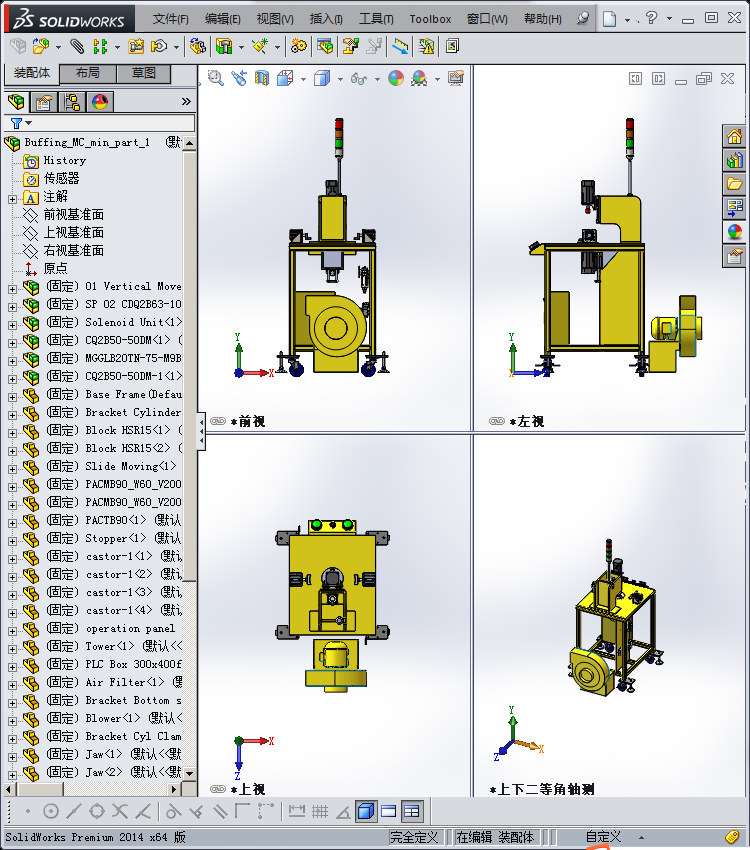Image resolution: width=750 pixels, height=850 pixels.
Task: Open the 自定义 status bar dropdown arrow
Action: 641,837
